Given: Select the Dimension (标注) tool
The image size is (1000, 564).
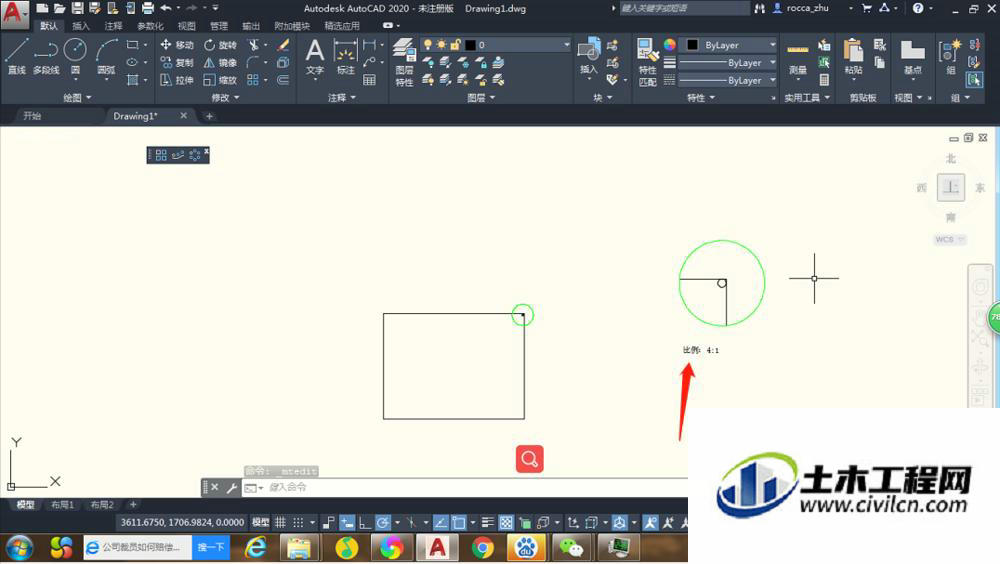Looking at the screenshot, I should (x=345, y=57).
